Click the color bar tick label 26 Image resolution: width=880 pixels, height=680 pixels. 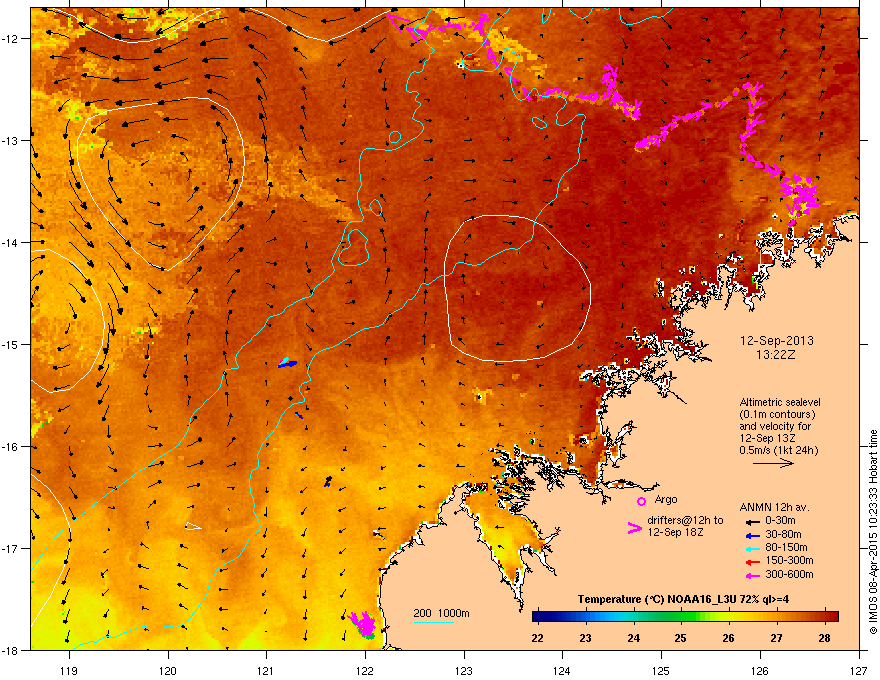[728, 638]
